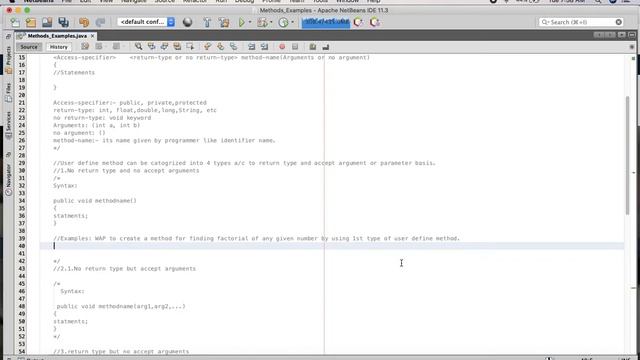Viewport: 640px width, 360px height.
Task: Open the Files side panel tab
Action: (x=8, y=93)
